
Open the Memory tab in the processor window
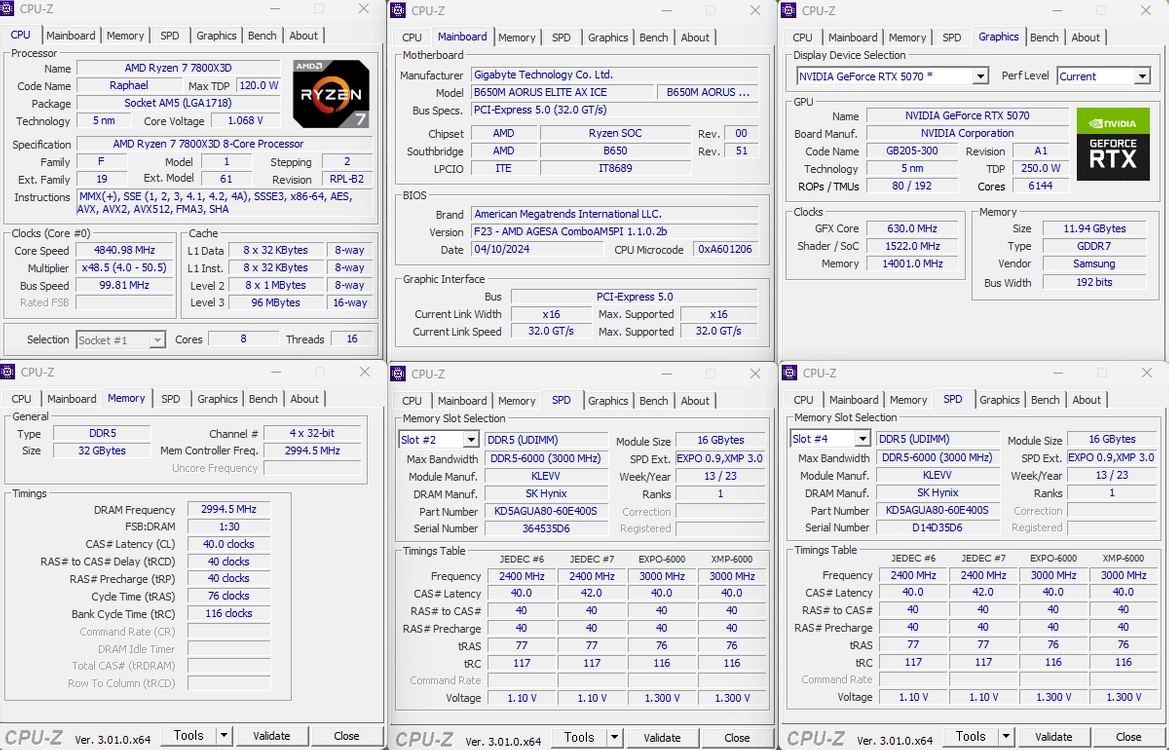click(125, 35)
